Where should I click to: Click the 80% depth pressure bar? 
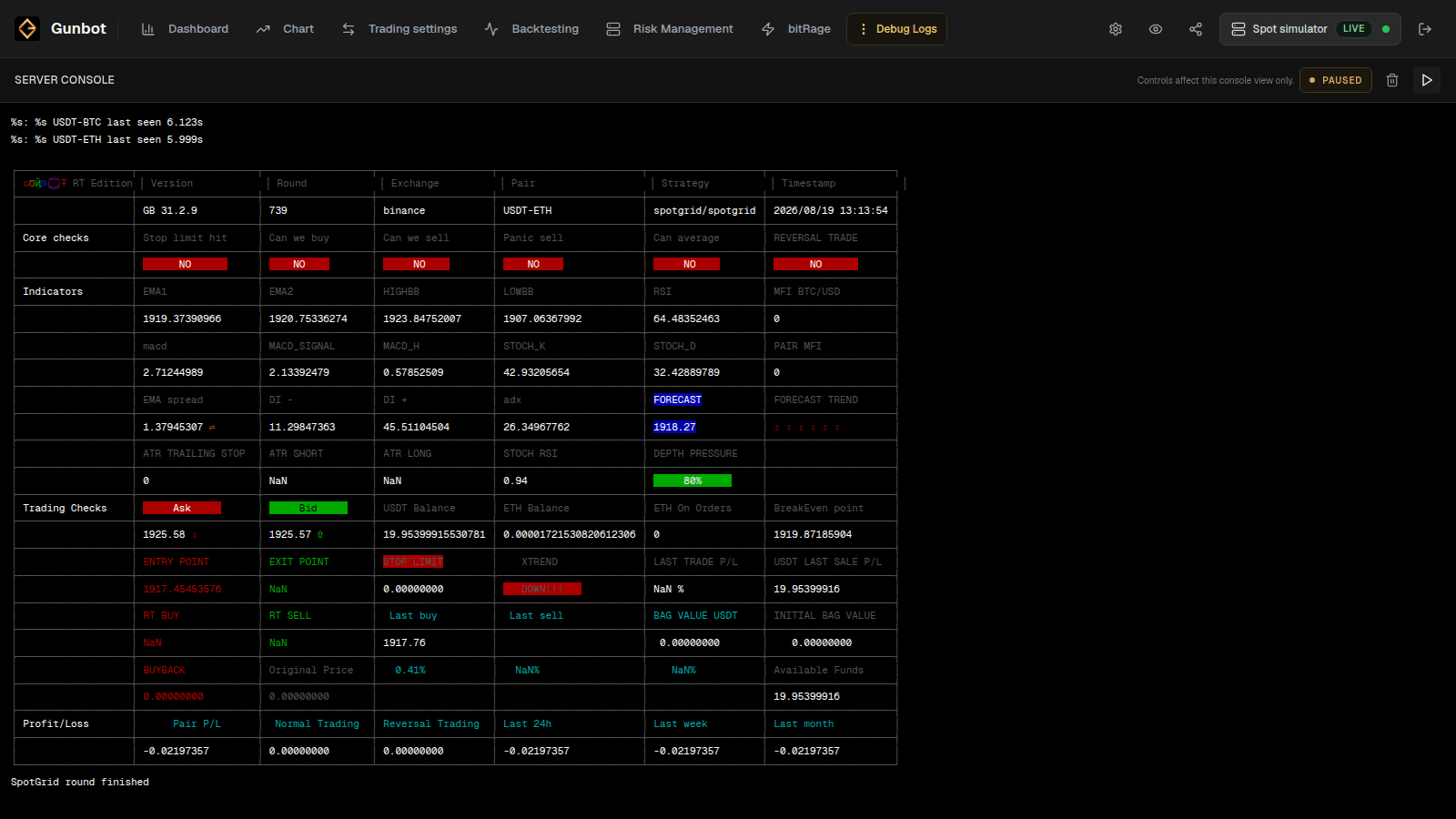click(x=693, y=480)
